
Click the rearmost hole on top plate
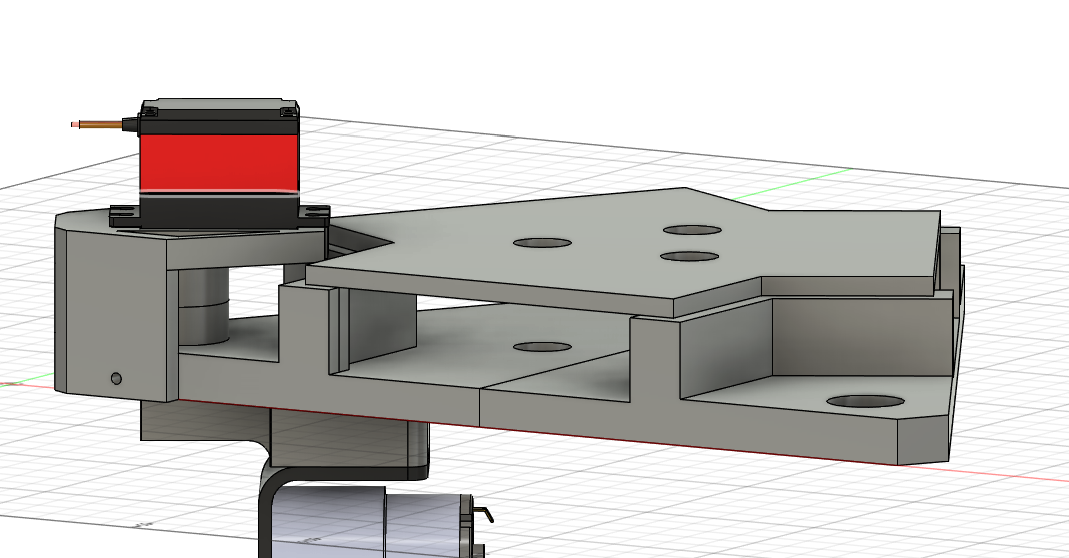pyautogui.click(x=691, y=229)
